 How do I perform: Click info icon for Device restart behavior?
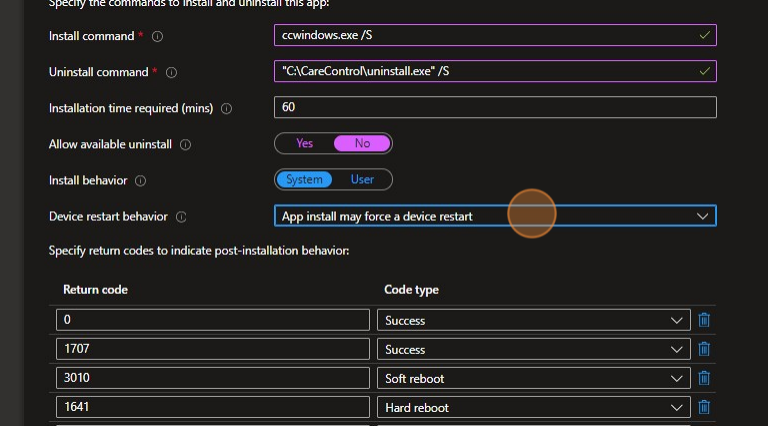[x=181, y=217]
